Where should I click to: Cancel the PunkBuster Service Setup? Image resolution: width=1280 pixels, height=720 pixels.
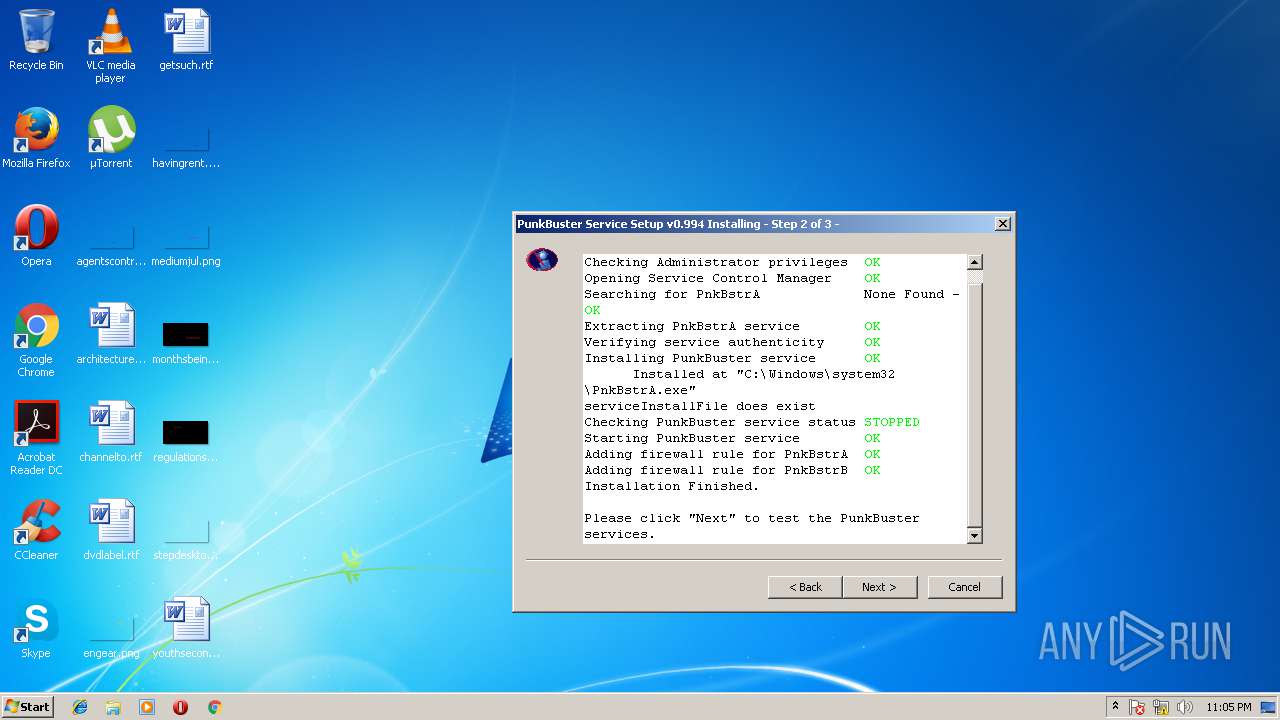(964, 587)
